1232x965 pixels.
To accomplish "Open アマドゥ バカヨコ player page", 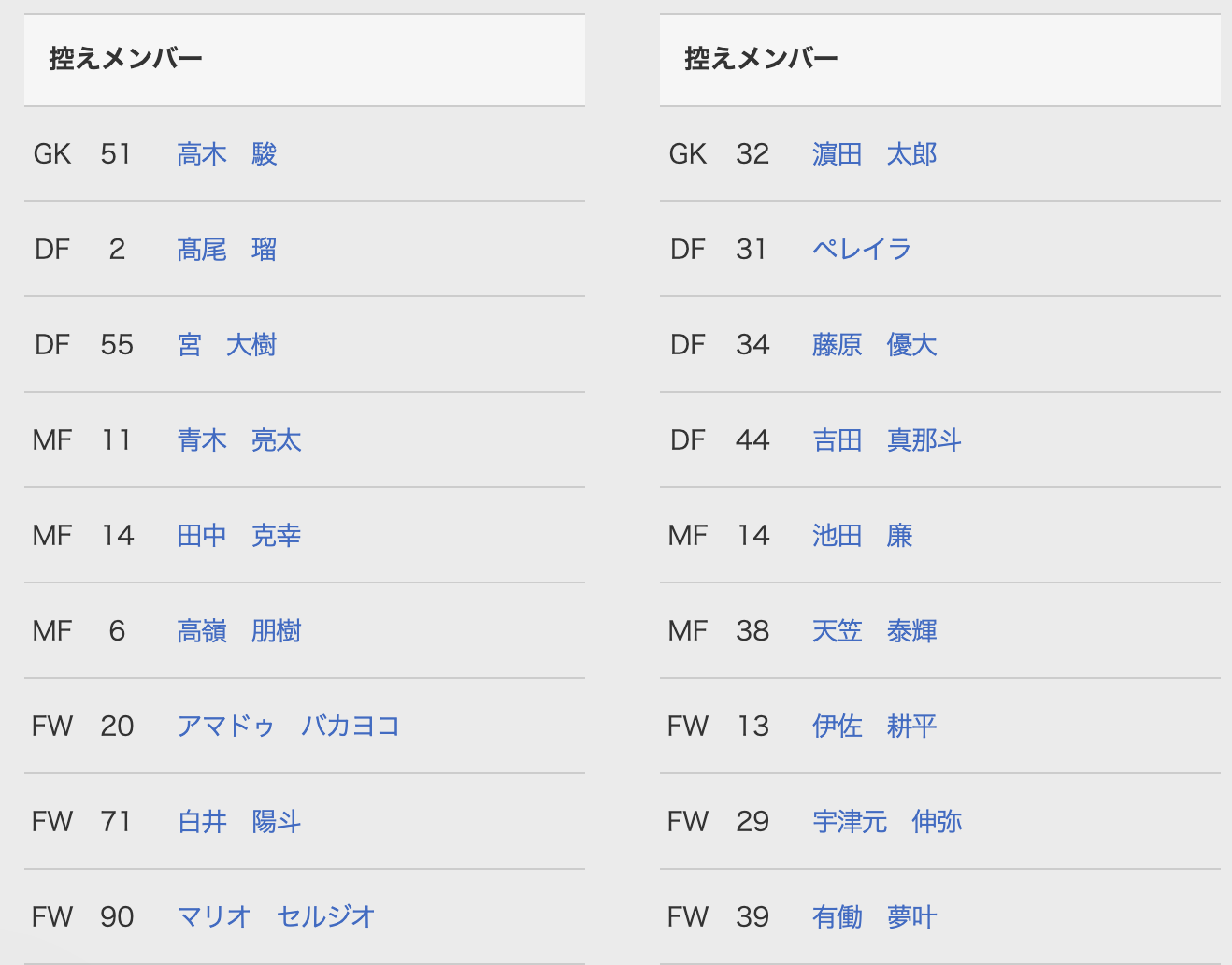I will [x=289, y=727].
